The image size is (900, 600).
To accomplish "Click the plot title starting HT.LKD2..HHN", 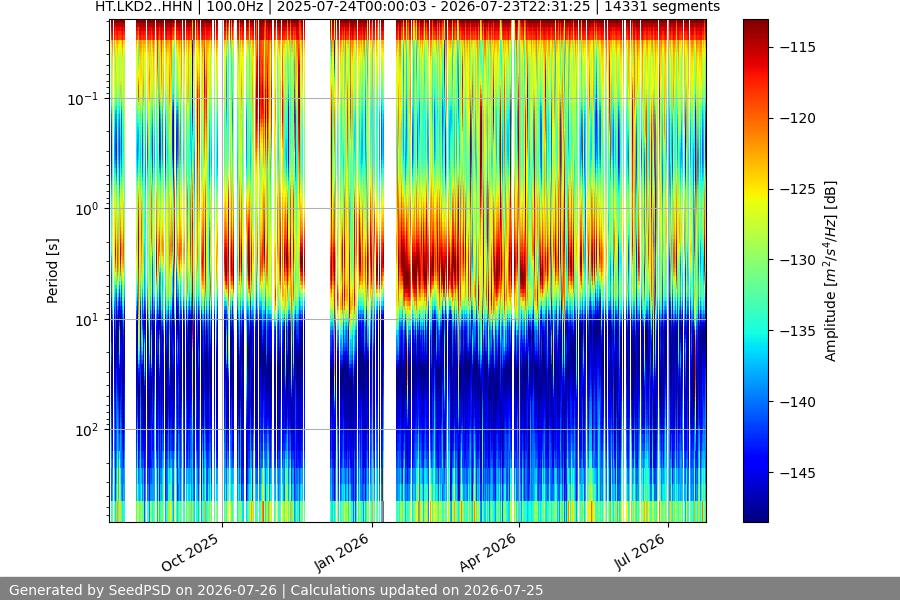I will pos(408,7).
